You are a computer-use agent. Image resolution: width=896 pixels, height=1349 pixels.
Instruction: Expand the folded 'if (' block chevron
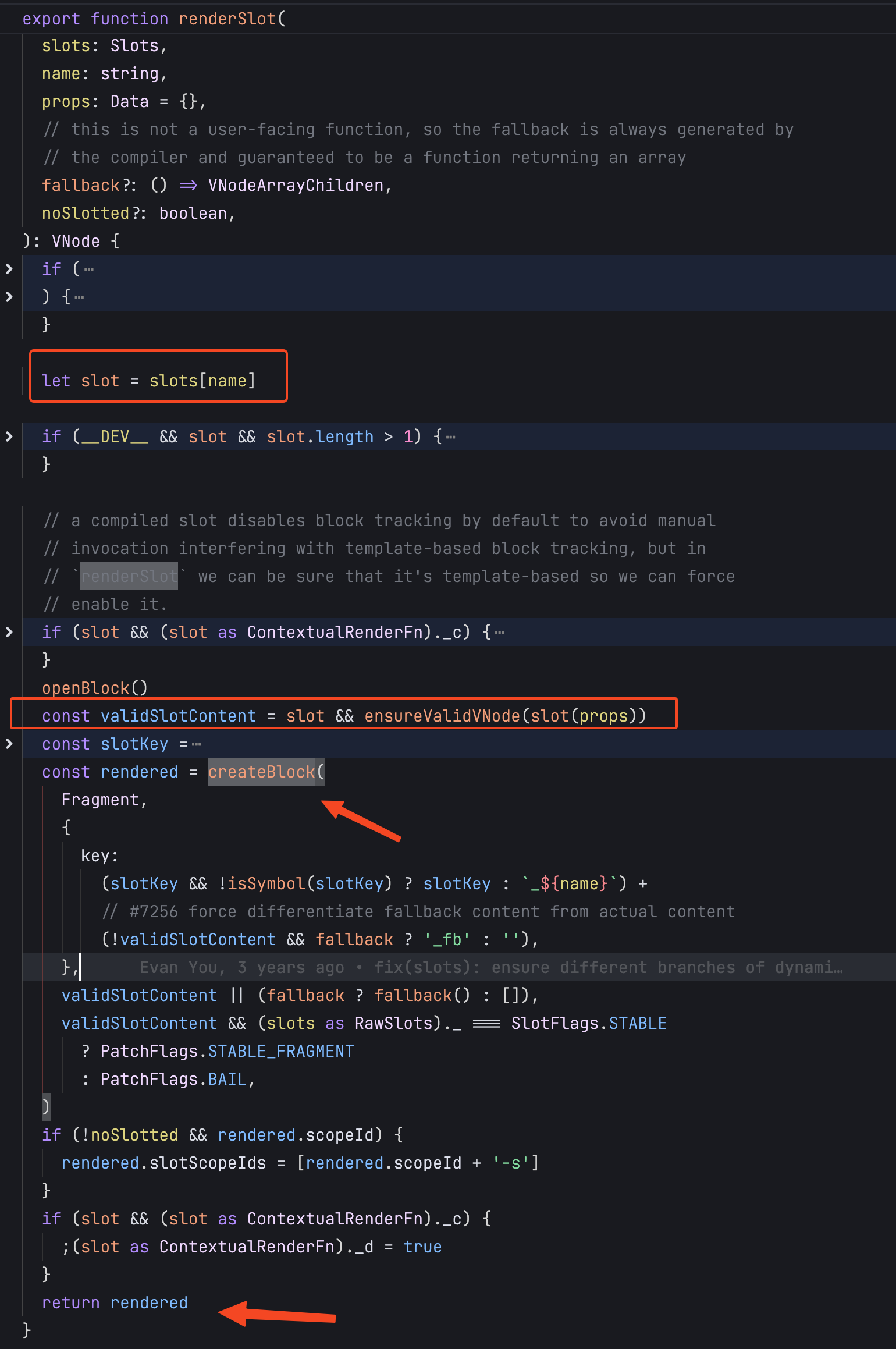9,269
